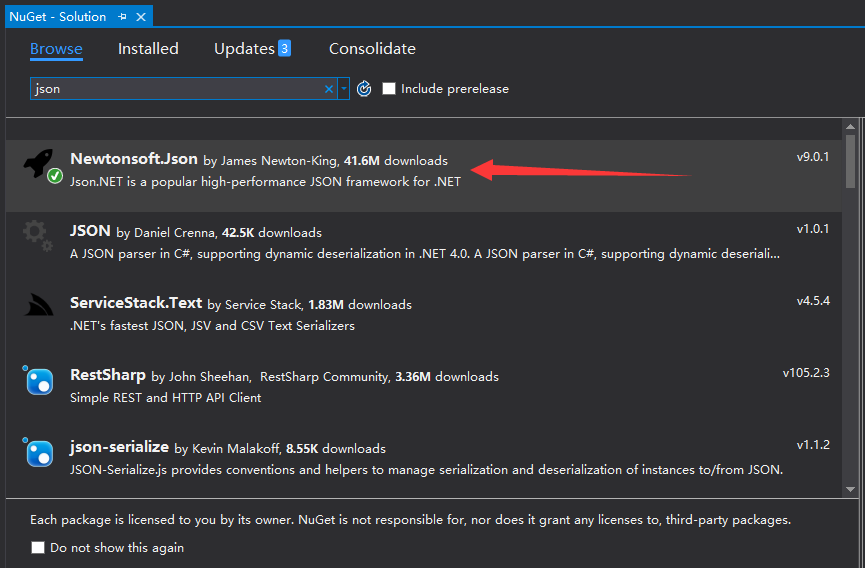Viewport: 865px width, 568px height.
Task: Click ".NET's fastest JSON, JSV and CSV" description
Action: 212,325
